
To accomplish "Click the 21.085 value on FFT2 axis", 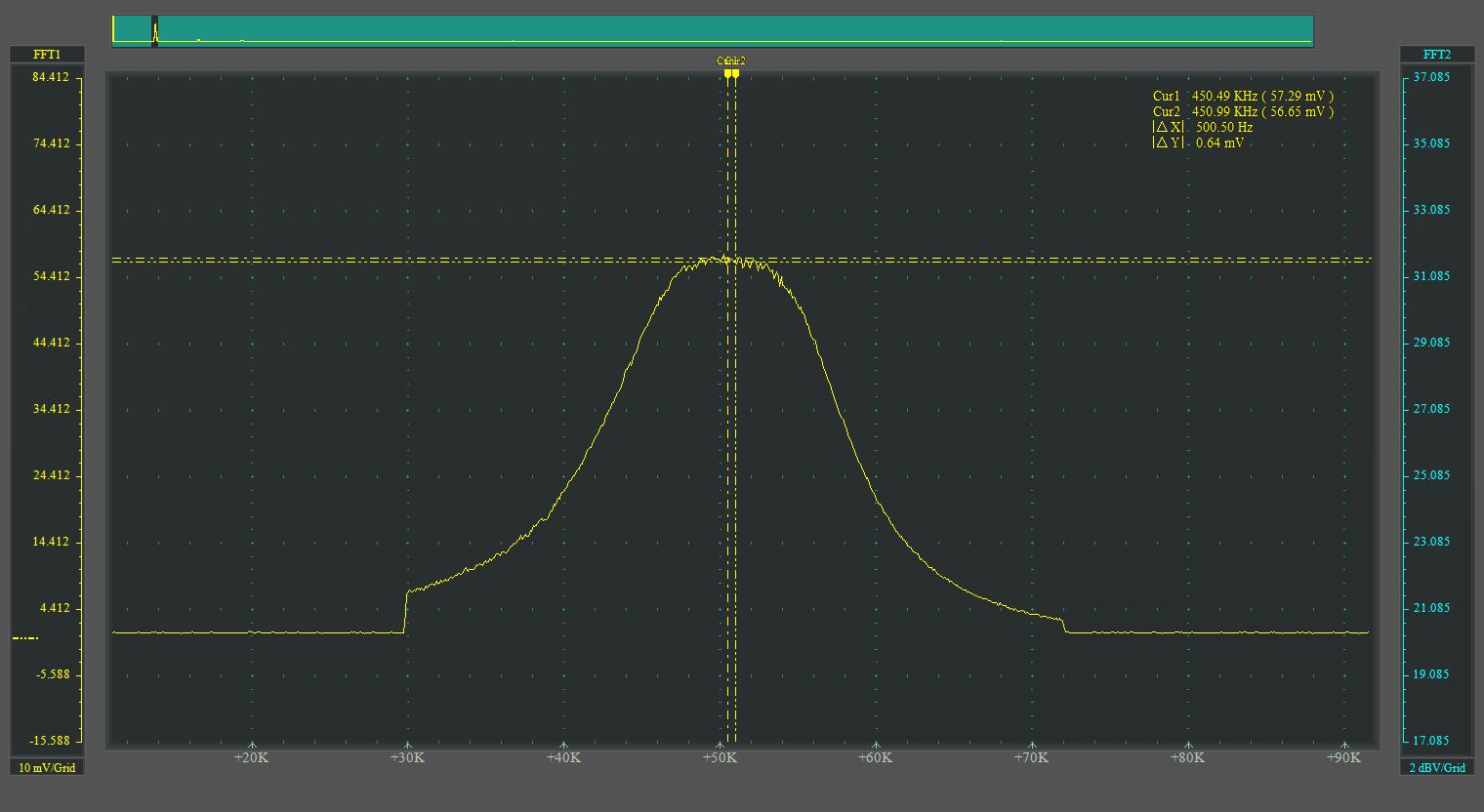I will [1431, 608].
